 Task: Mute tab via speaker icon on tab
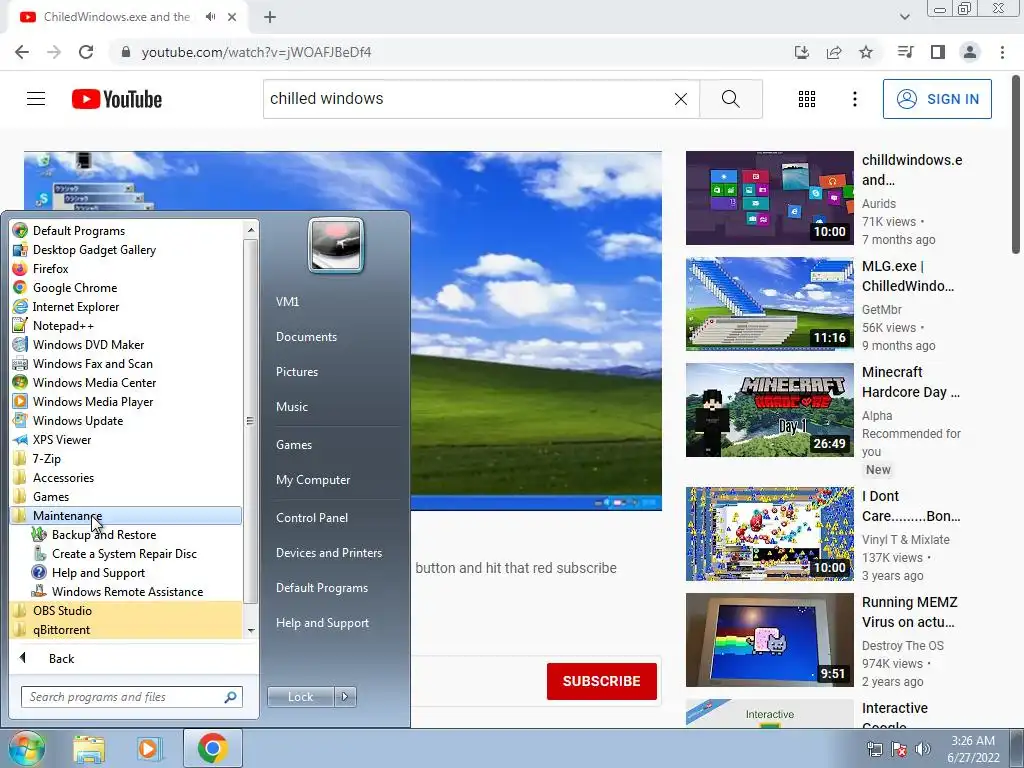click(x=210, y=17)
